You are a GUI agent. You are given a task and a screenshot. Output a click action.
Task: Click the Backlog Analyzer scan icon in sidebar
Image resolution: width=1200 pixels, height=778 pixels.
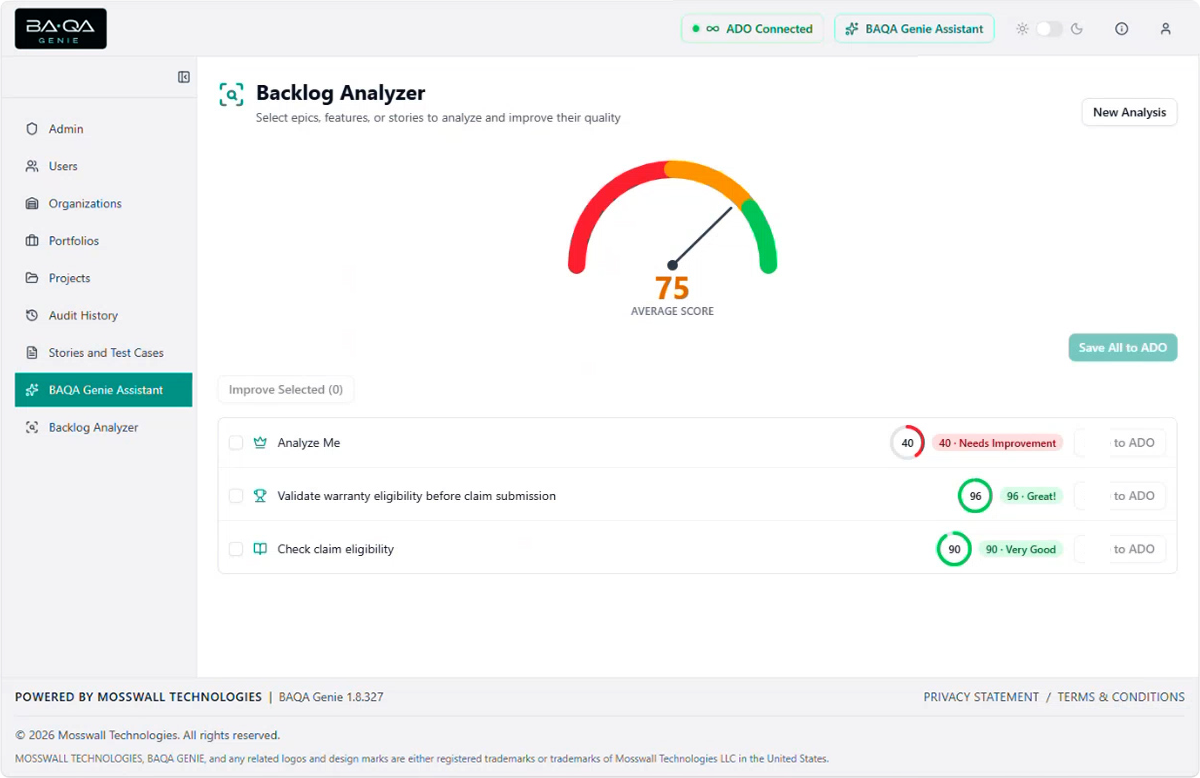click(x=32, y=427)
